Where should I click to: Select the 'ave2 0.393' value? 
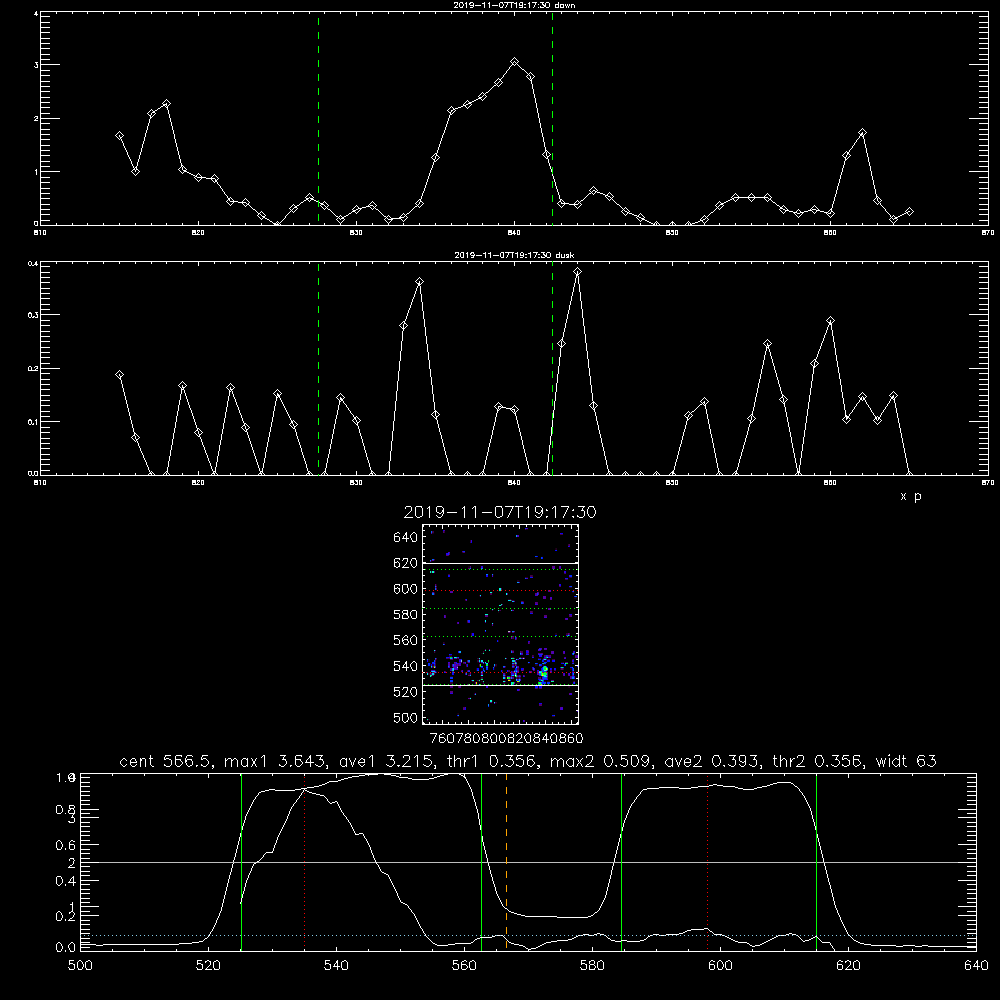tap(710, 761)
